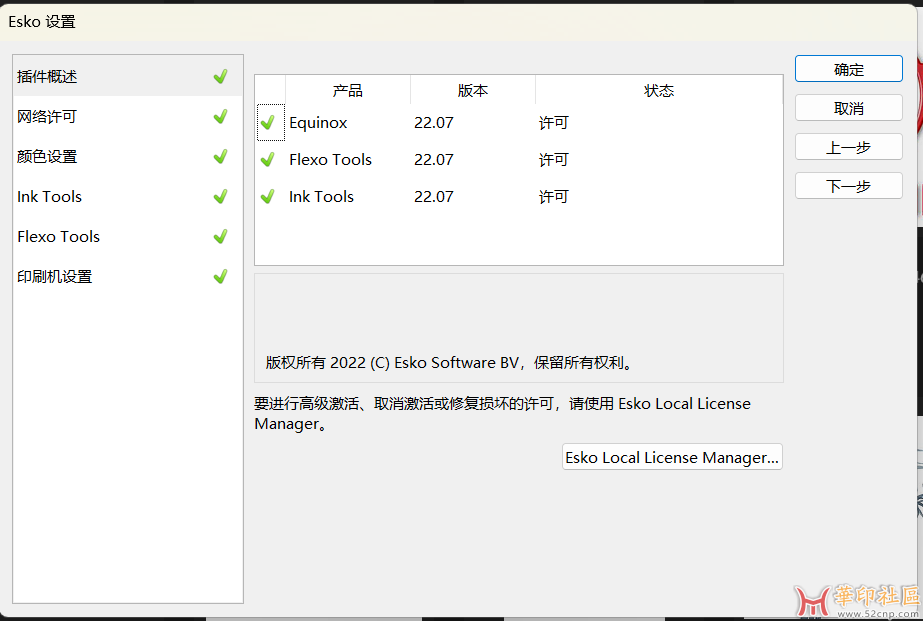
Task: Click green checkmark next to Ink Tools sidebar item
Action: [220, 197]
